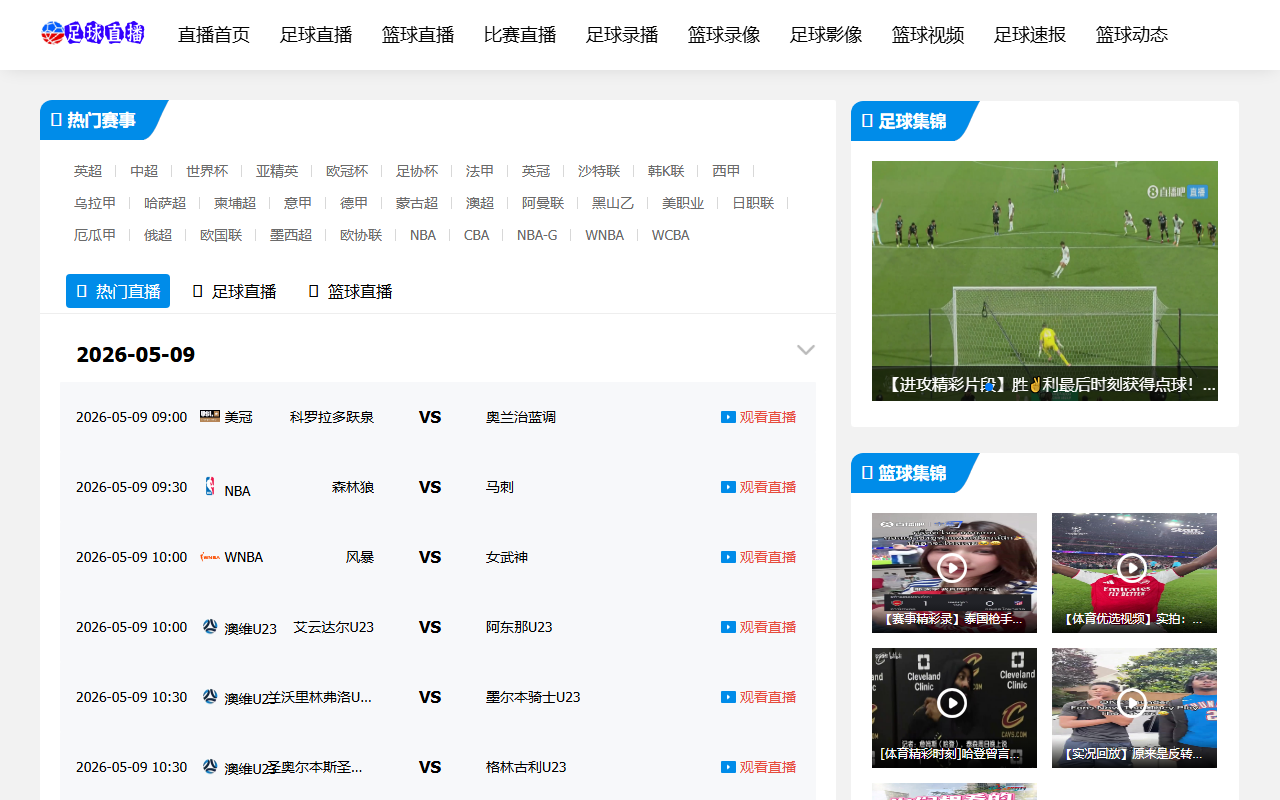Open the 亚精英 league link
Viewport: 1280px width, 800px height.
pos(277,171)
